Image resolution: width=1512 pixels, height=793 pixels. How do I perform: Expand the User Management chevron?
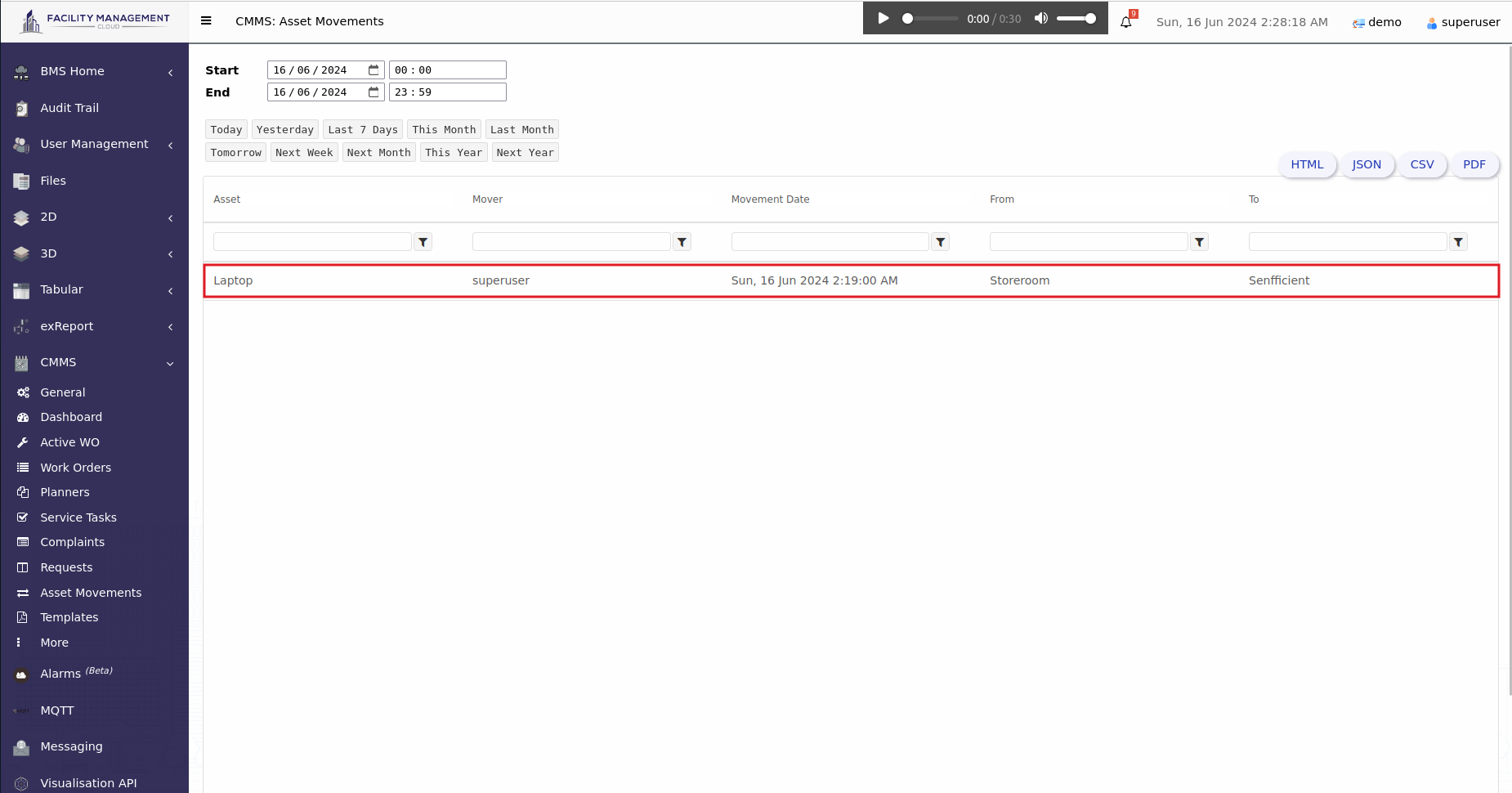click(170, 146)
